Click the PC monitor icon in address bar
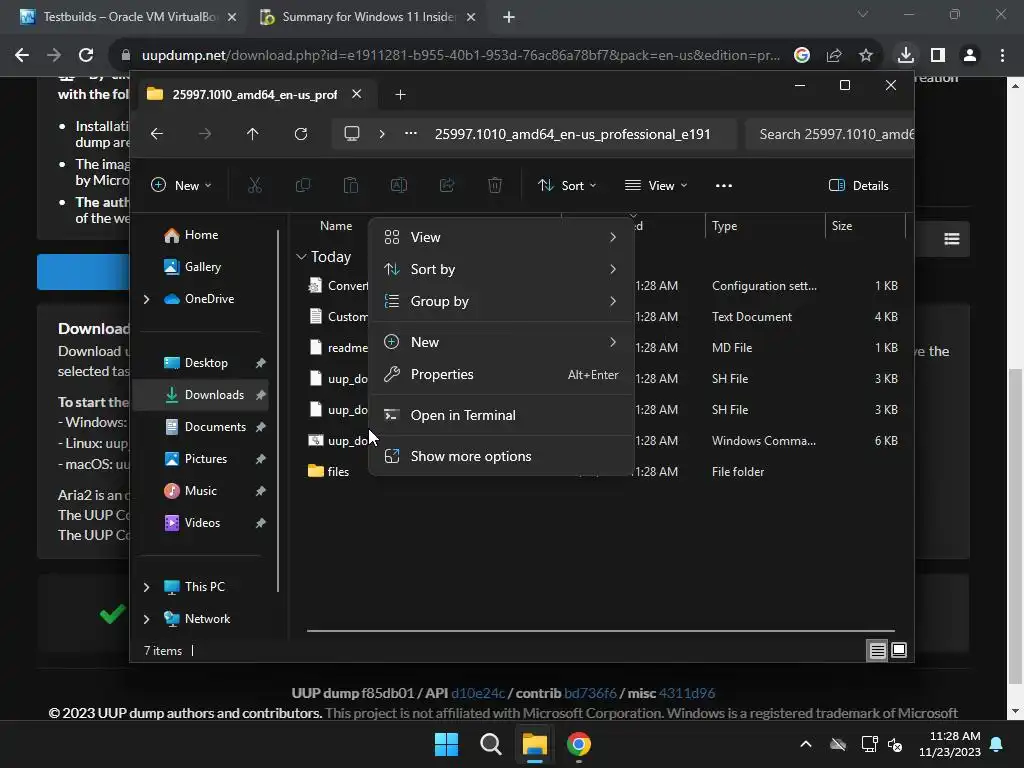Screen dimensions: 1024x768 tap(352, 134)
